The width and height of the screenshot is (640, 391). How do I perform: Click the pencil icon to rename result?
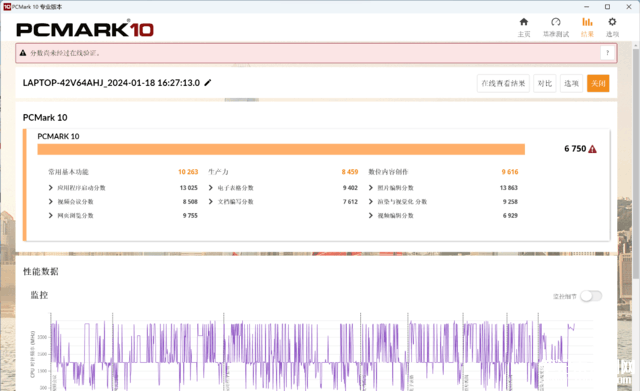point(208,83)
